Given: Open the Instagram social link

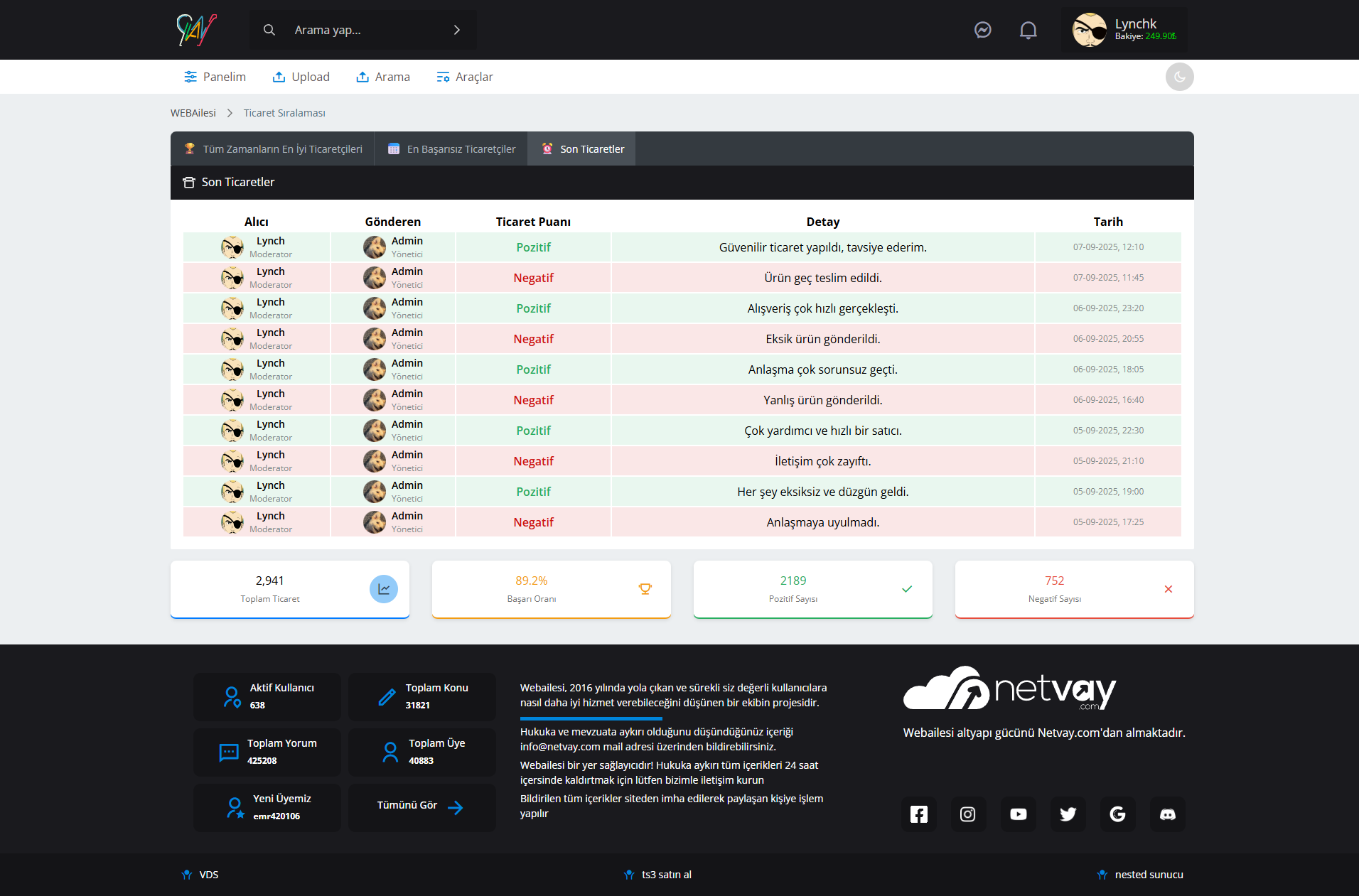Looking at the screenshot, I should point(968,814).
